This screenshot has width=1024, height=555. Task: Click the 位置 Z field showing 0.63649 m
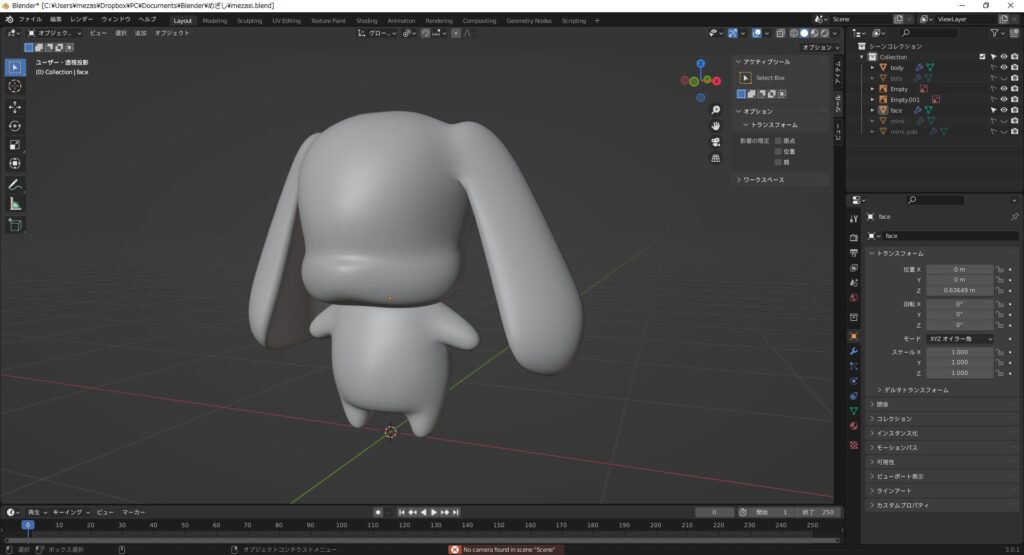pyautogui.click(x=960, y=290)
